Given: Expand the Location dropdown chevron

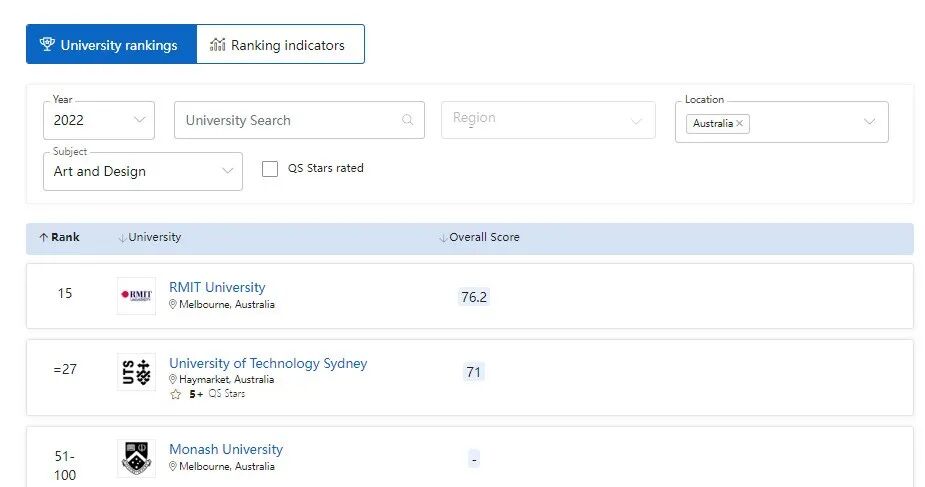Looking at the screenshot, I should pyautogui.click(x=869, y=122).
